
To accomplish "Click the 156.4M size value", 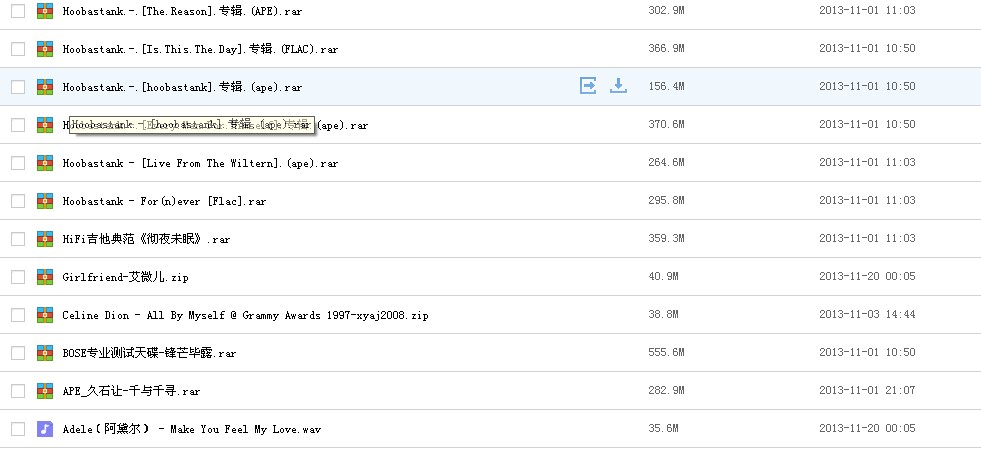I will click(x=666, y=86).
